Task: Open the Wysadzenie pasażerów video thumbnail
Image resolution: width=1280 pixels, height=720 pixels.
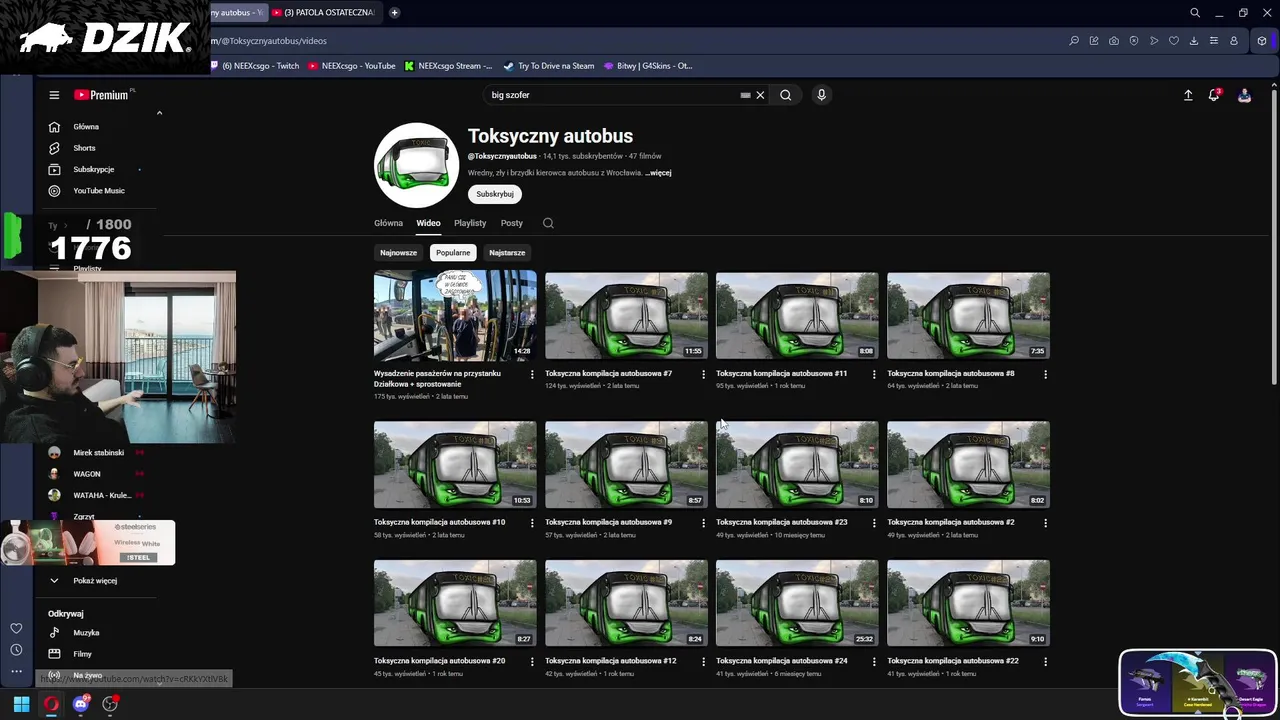Action: (x=455, y=315)
